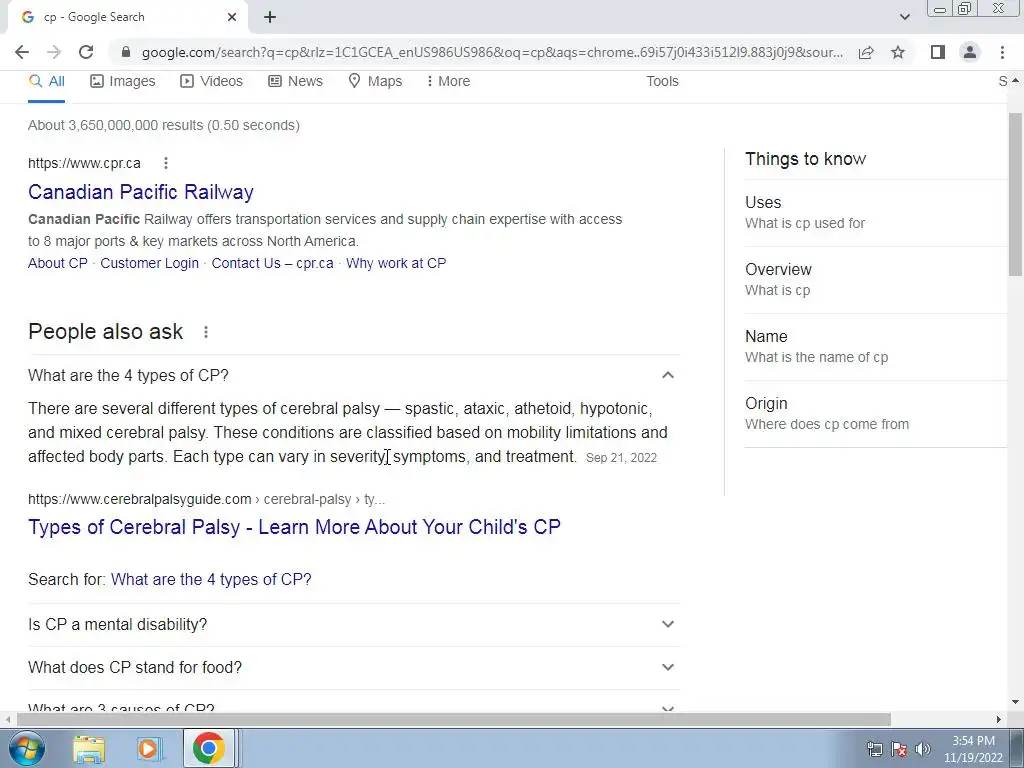Image resolution: width=1024 pixels, height=768 pixels.
Task: Reload the page with the refresh icon
Action: point(86,52)
